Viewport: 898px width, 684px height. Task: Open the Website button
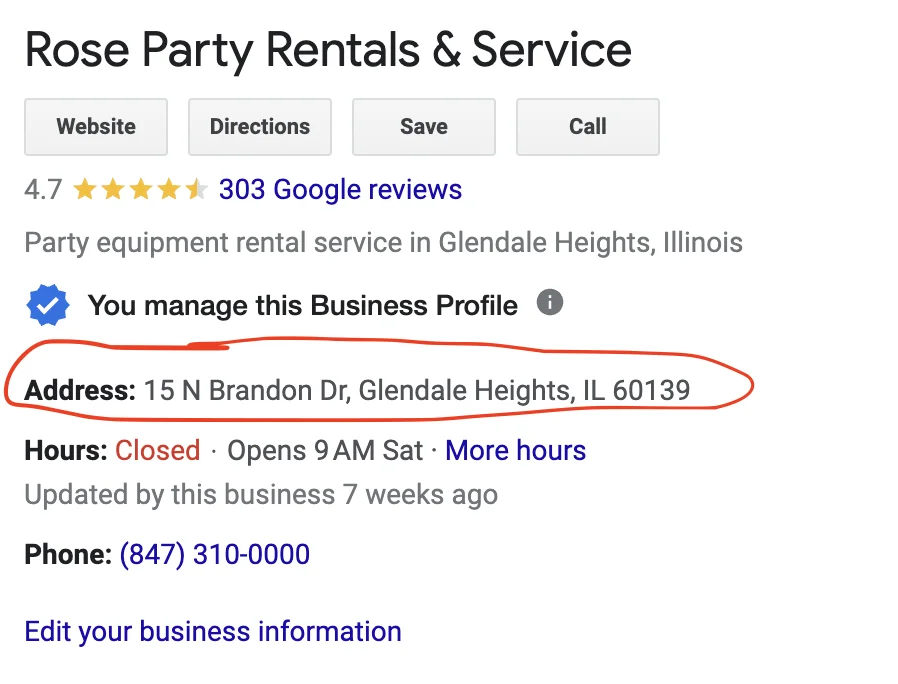pos(96,127)
